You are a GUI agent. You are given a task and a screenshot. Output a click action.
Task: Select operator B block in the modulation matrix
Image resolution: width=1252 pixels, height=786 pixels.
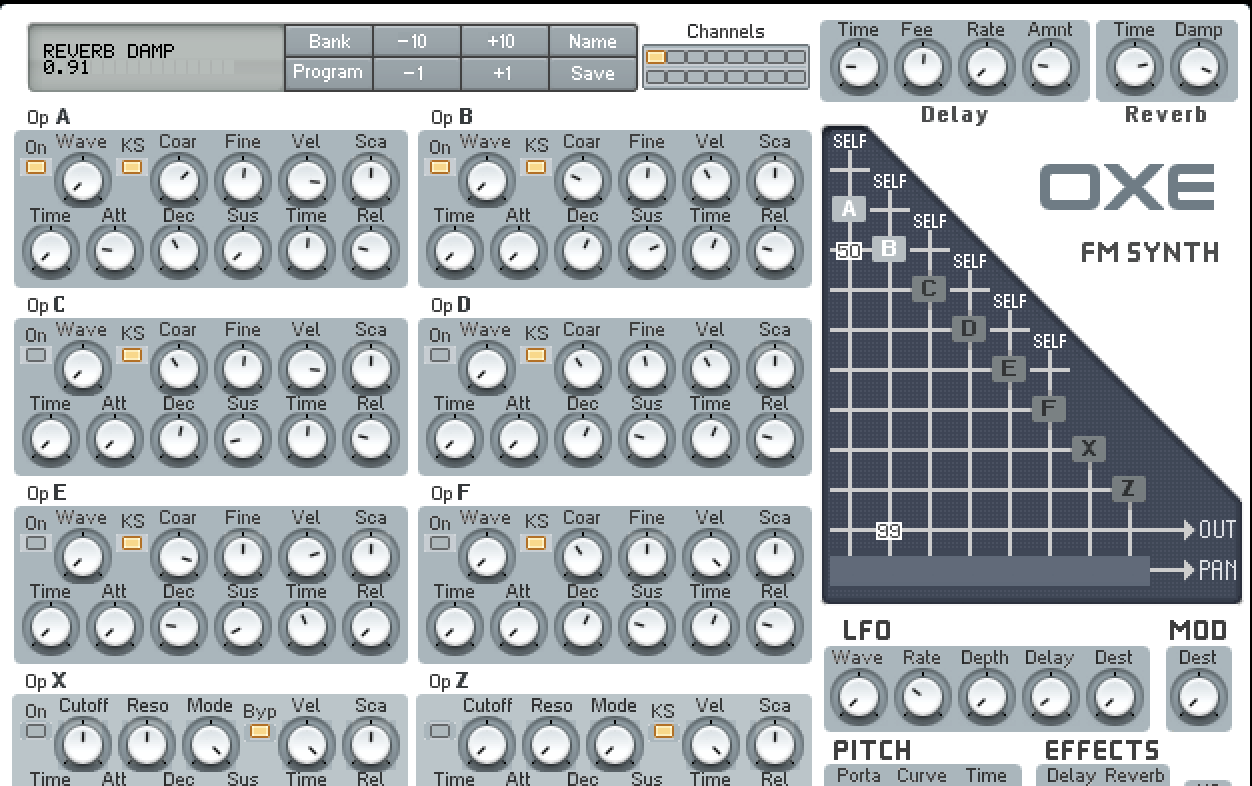(x=889, y=249)
